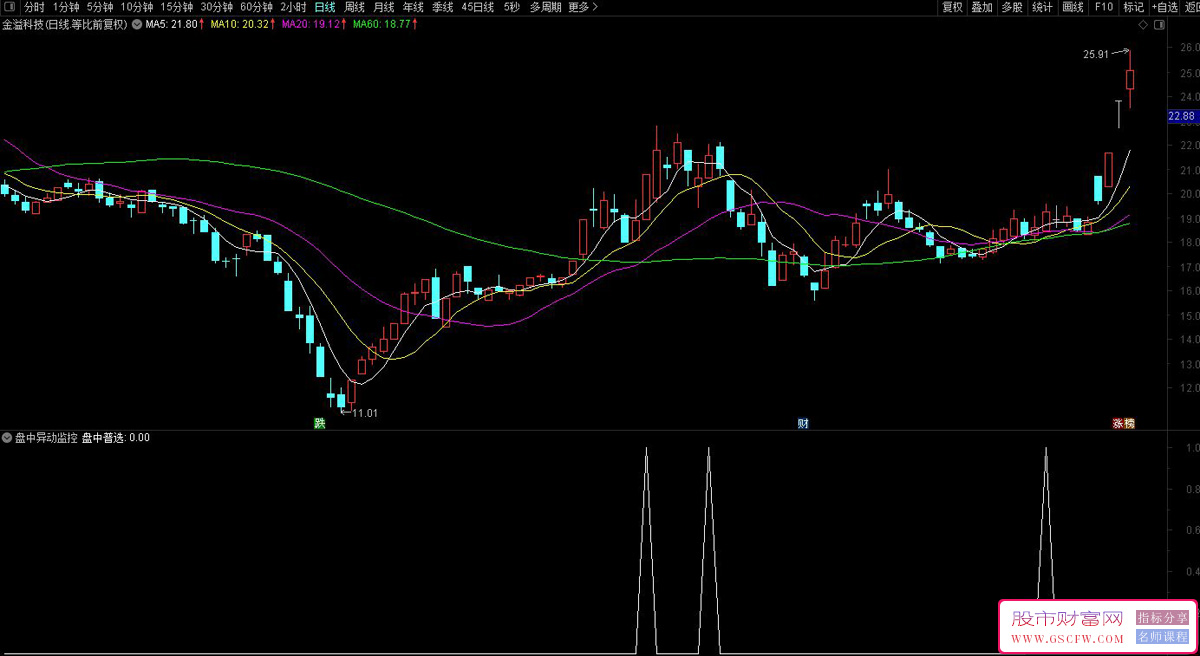The height and width of the screenshot is (656, 1200).
Task: Expand main chart indicator dropdown arrow
Action: coord(137,24)
